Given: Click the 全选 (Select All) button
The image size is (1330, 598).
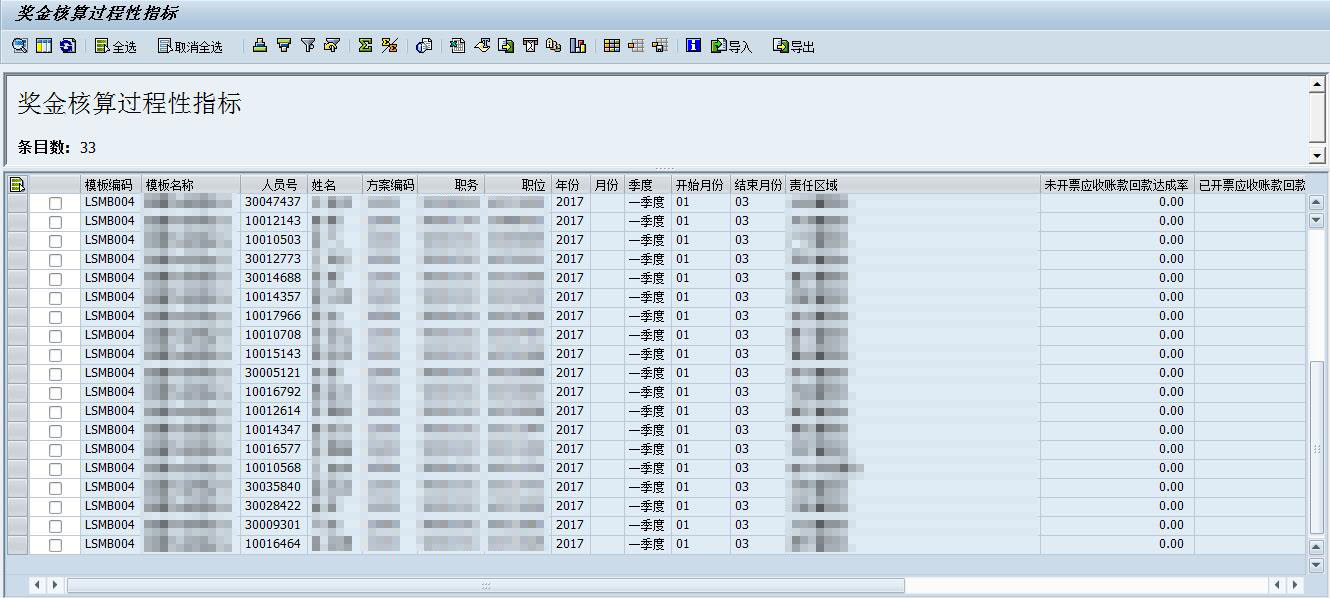Looking at the screenshot, I should pyautogui.click(x=116, y=46).
